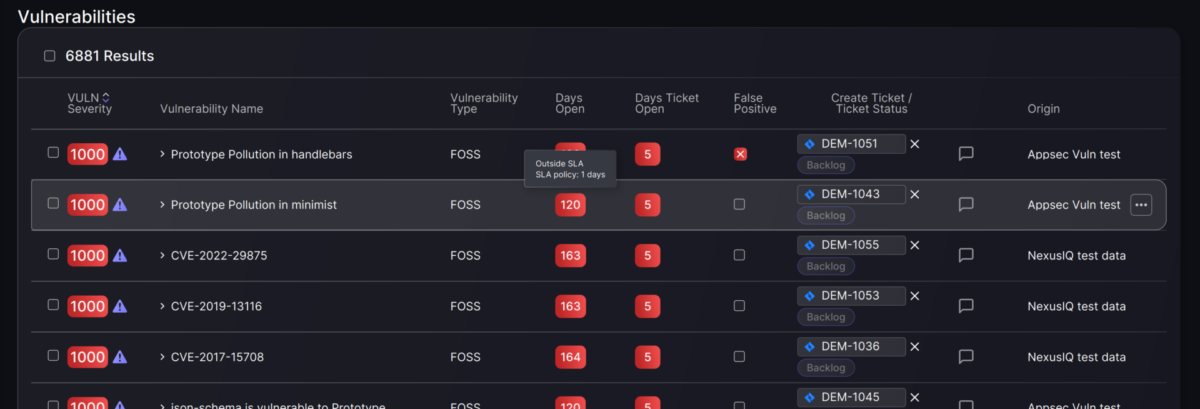Select all 6881 results checkbox
Image resolution: width=1200 pixels, height=409 pixels.
[x=49, y=56]
